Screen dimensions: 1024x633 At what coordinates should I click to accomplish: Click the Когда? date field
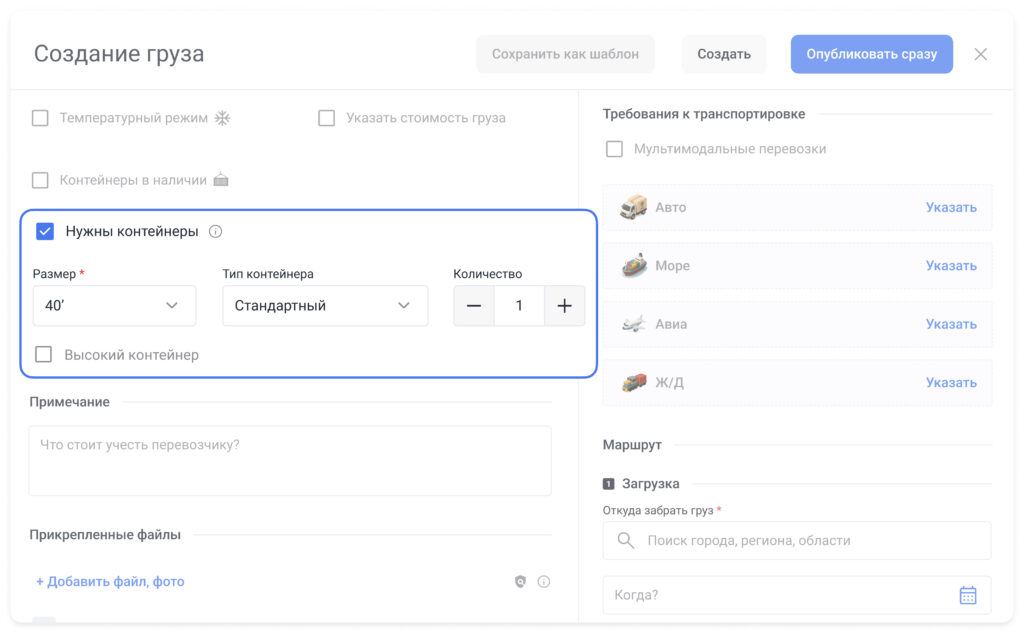(797, 595)
